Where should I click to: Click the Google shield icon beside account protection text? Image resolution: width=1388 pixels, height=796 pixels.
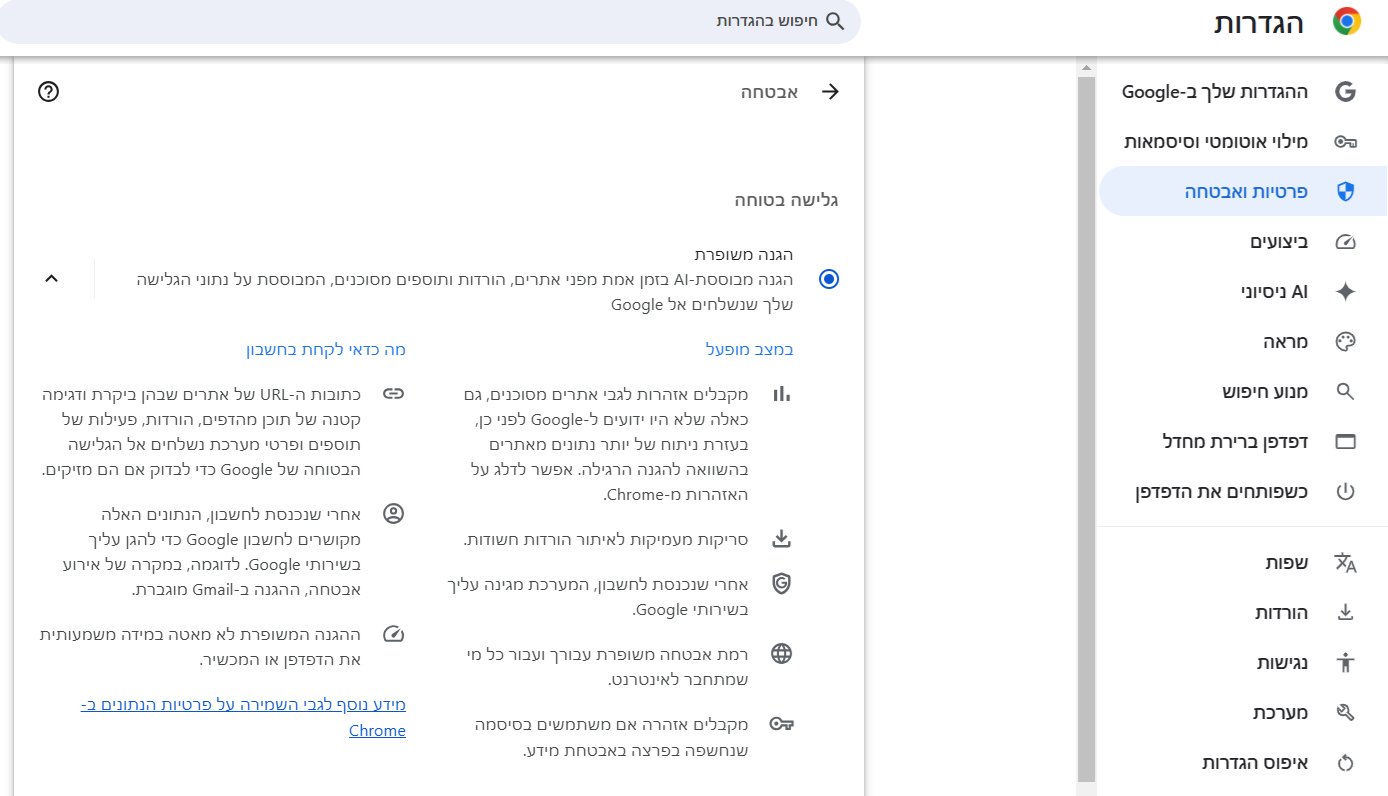tap(782, 583)
